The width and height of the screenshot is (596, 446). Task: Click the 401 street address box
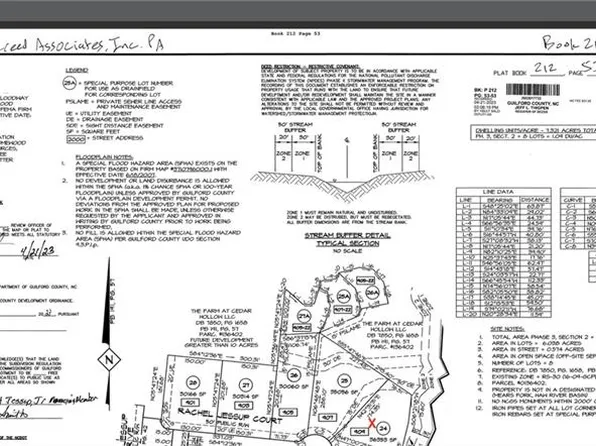pos(190,402)
